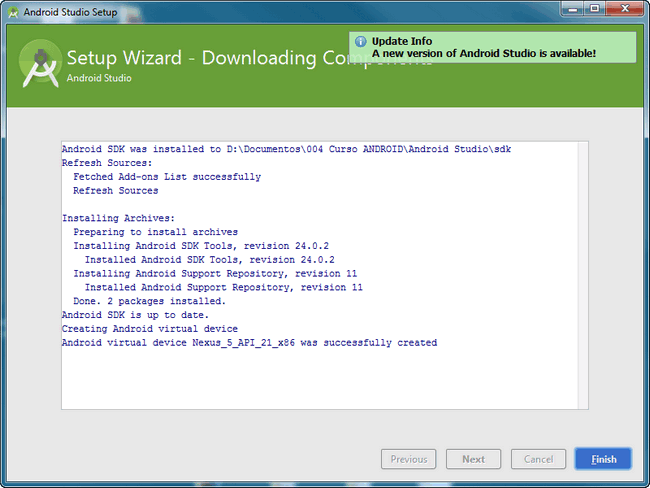Click 'Installing Android SDK Tools, revision 24.0.2'
This screenshot has width=650, height=488.
click(x=201, y=246)
